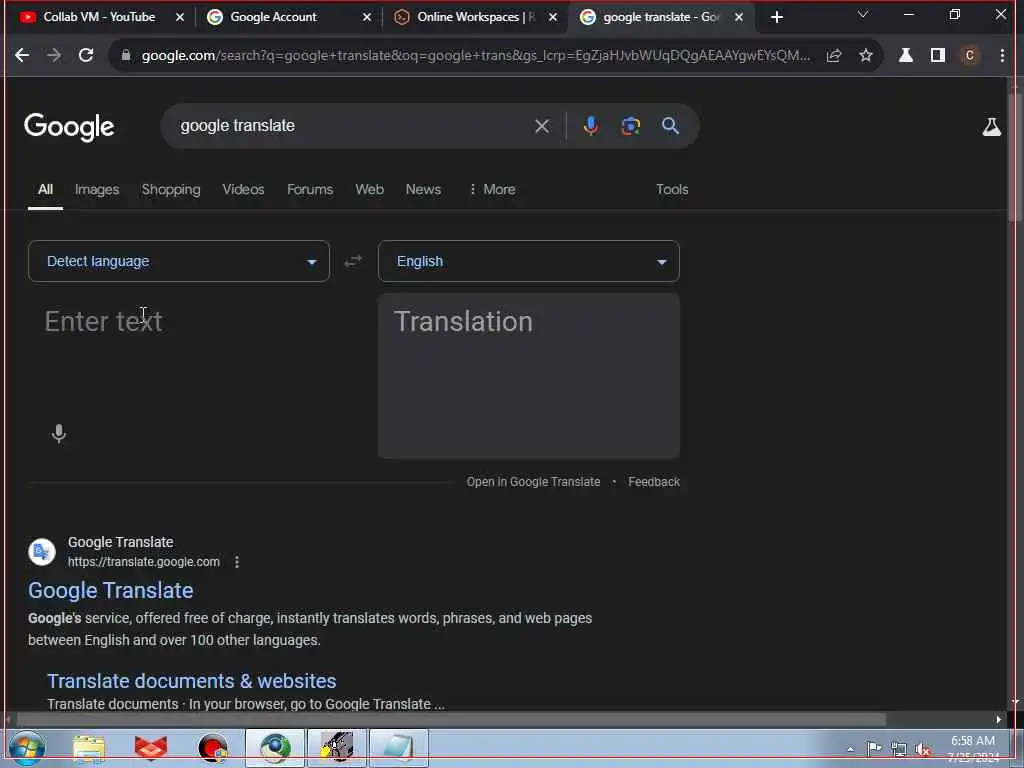Screen dimensions: 1024x768
Task: Swap translation languages arrows icon
Action: (353, 261)
